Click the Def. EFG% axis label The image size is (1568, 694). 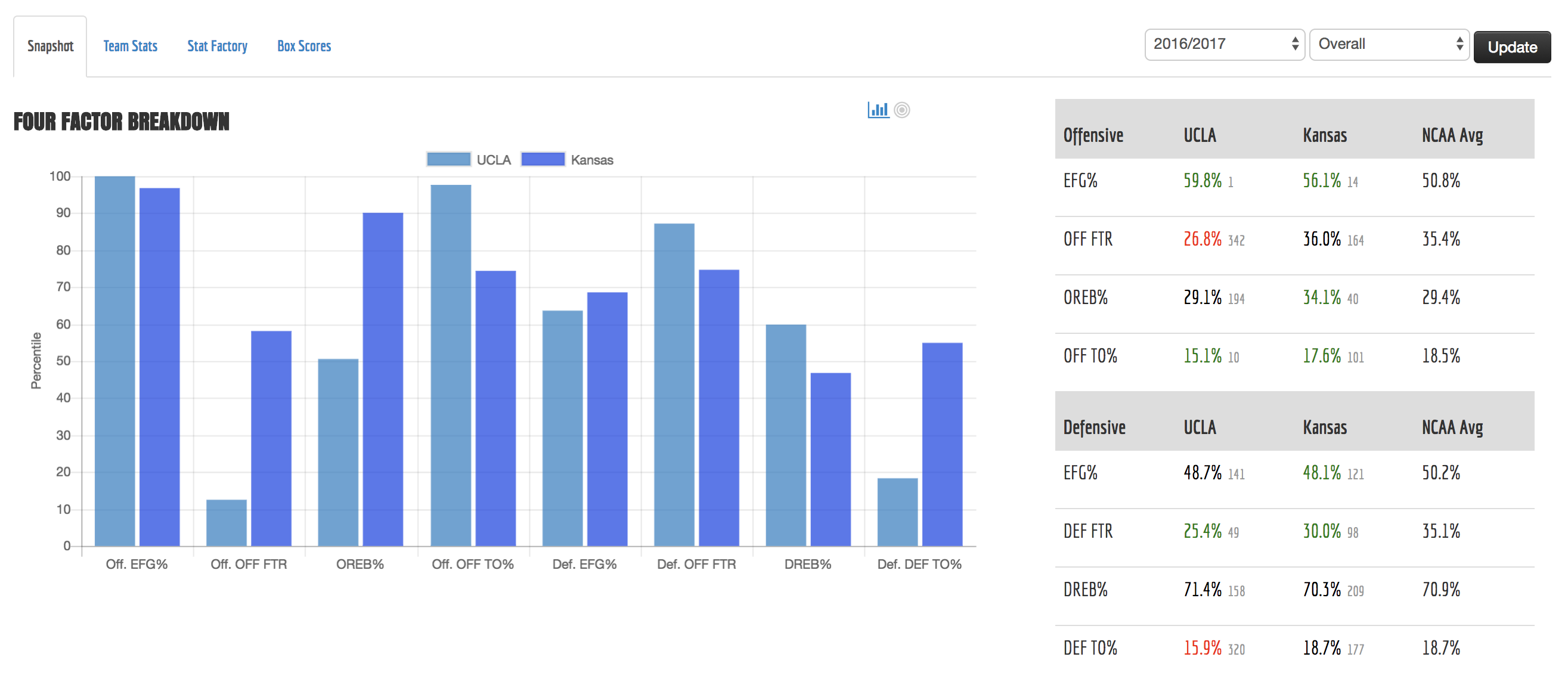coord(584,565)
